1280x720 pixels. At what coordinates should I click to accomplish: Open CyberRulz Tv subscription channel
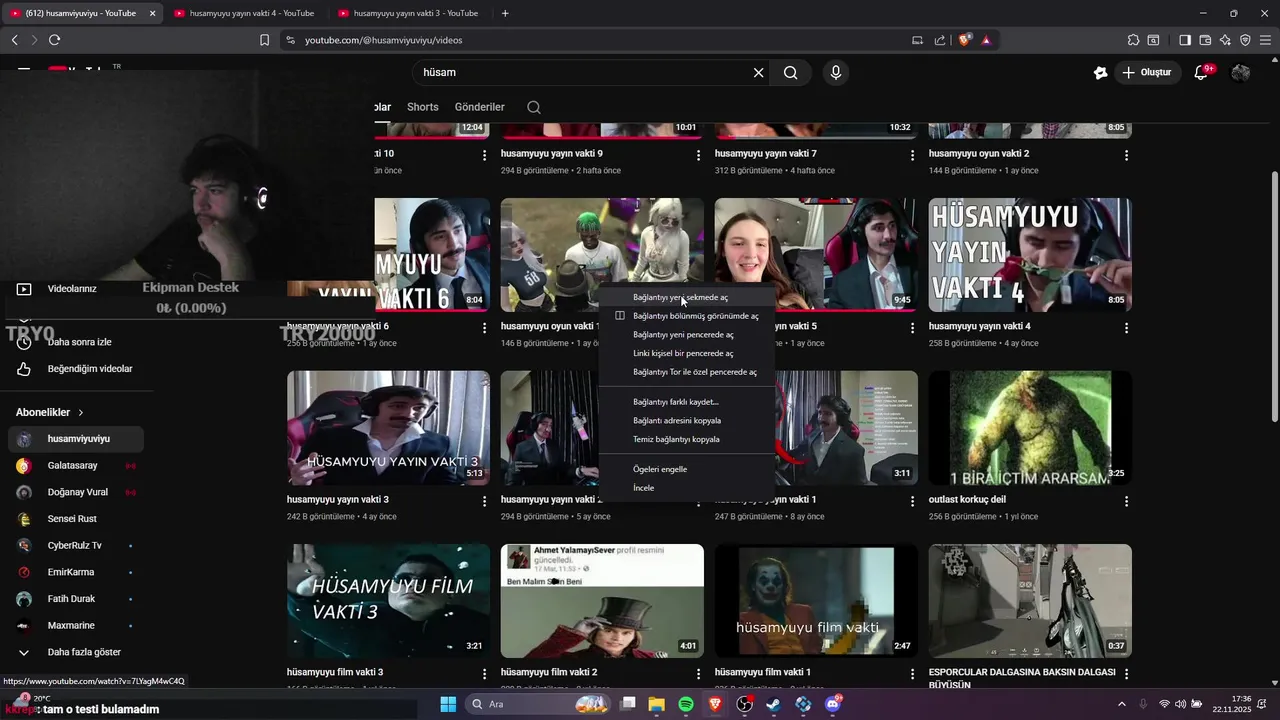click(x=76, y=546)
